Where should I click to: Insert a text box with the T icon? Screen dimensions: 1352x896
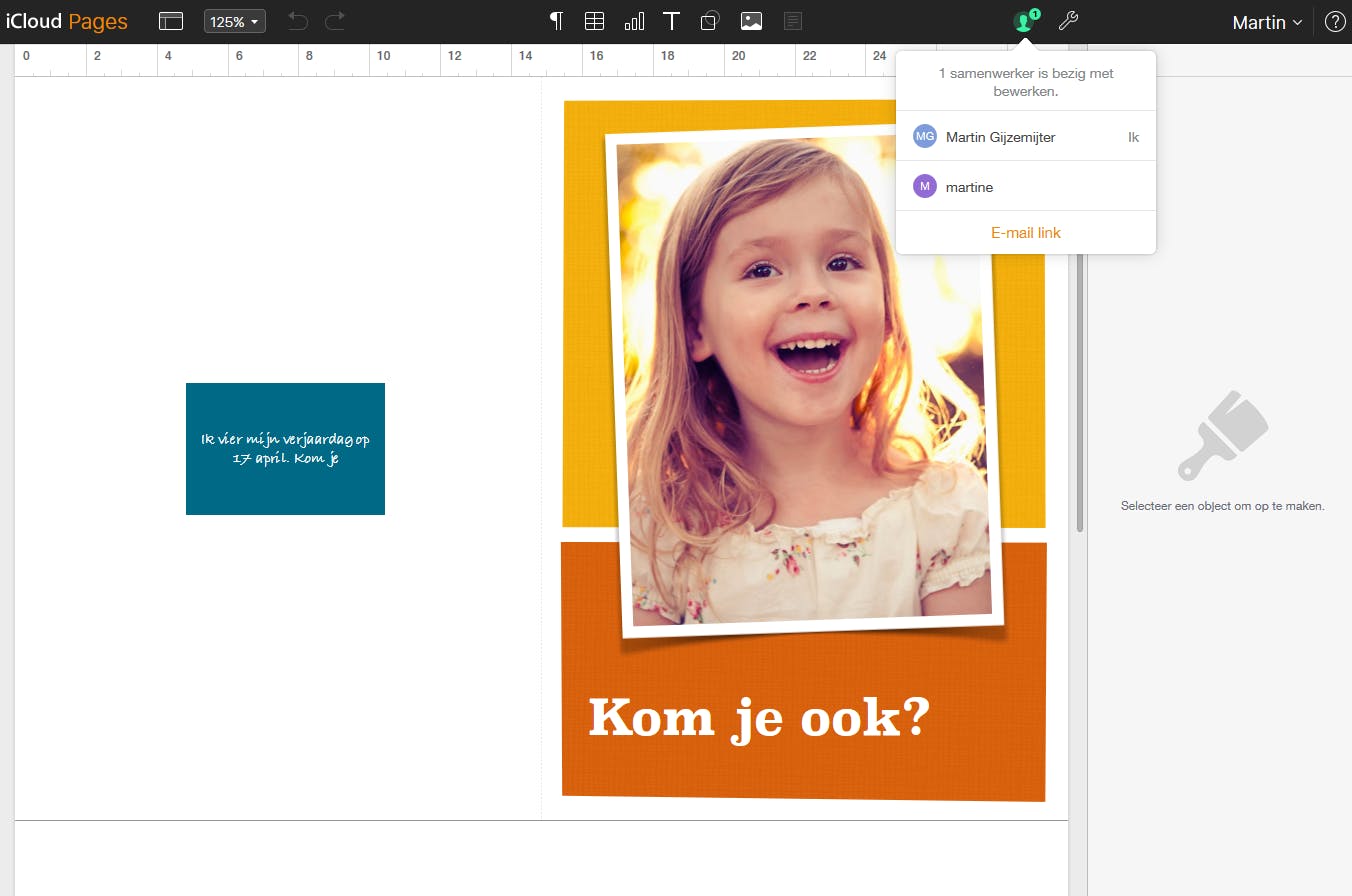tap(671, 20)
